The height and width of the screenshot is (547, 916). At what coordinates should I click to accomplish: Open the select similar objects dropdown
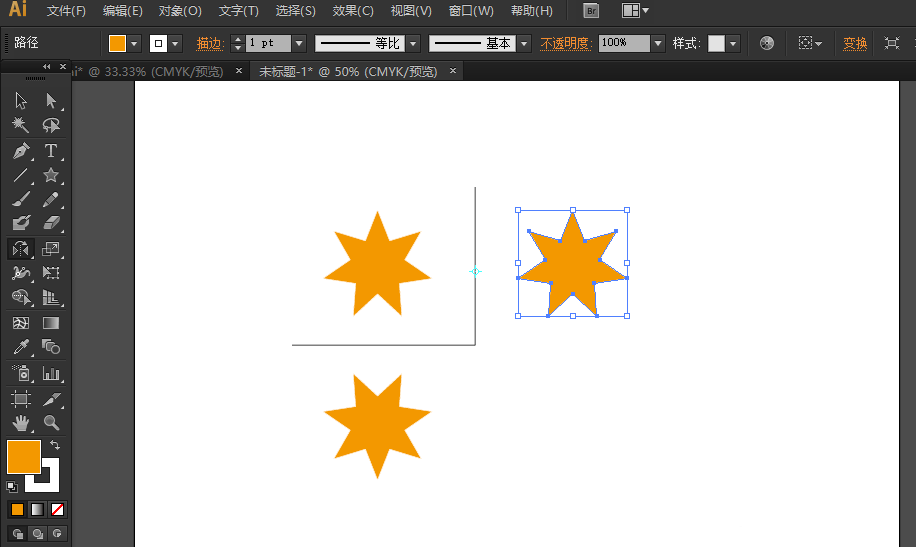(810, 43)
